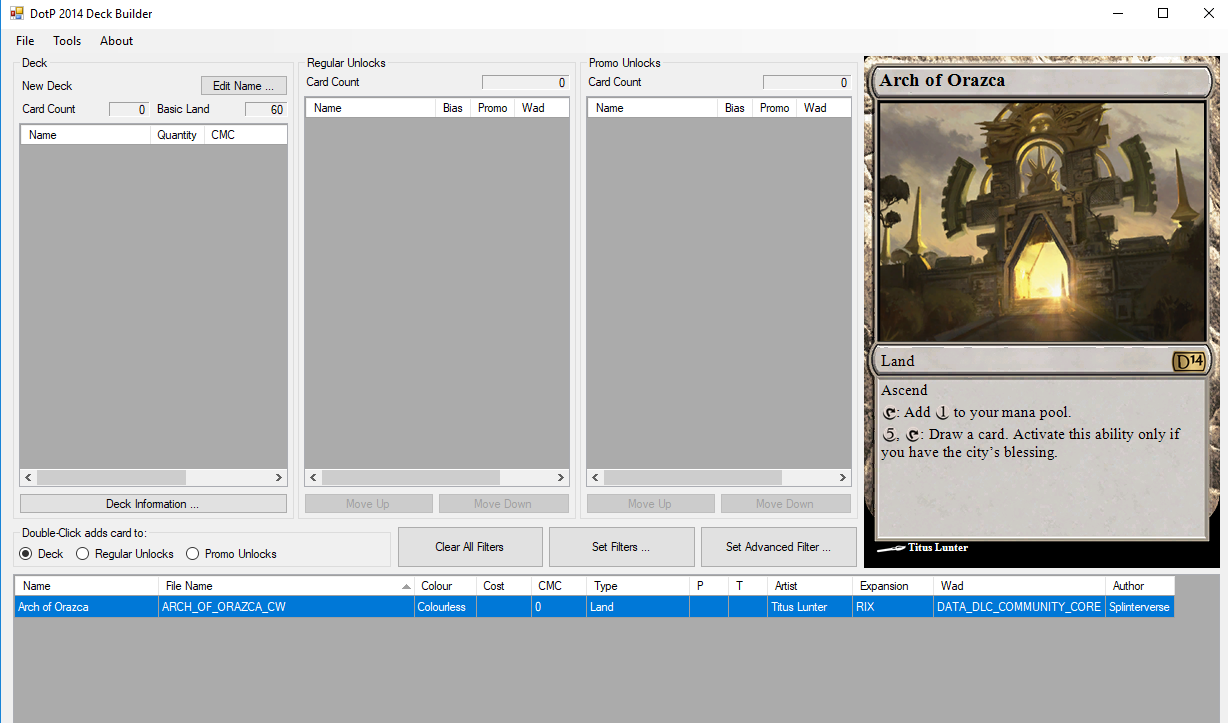The height and width of the screenshot is (723, 1228).
Task: Sort Promo Unlocks by Promo column
Action: (x=774, y=108)
